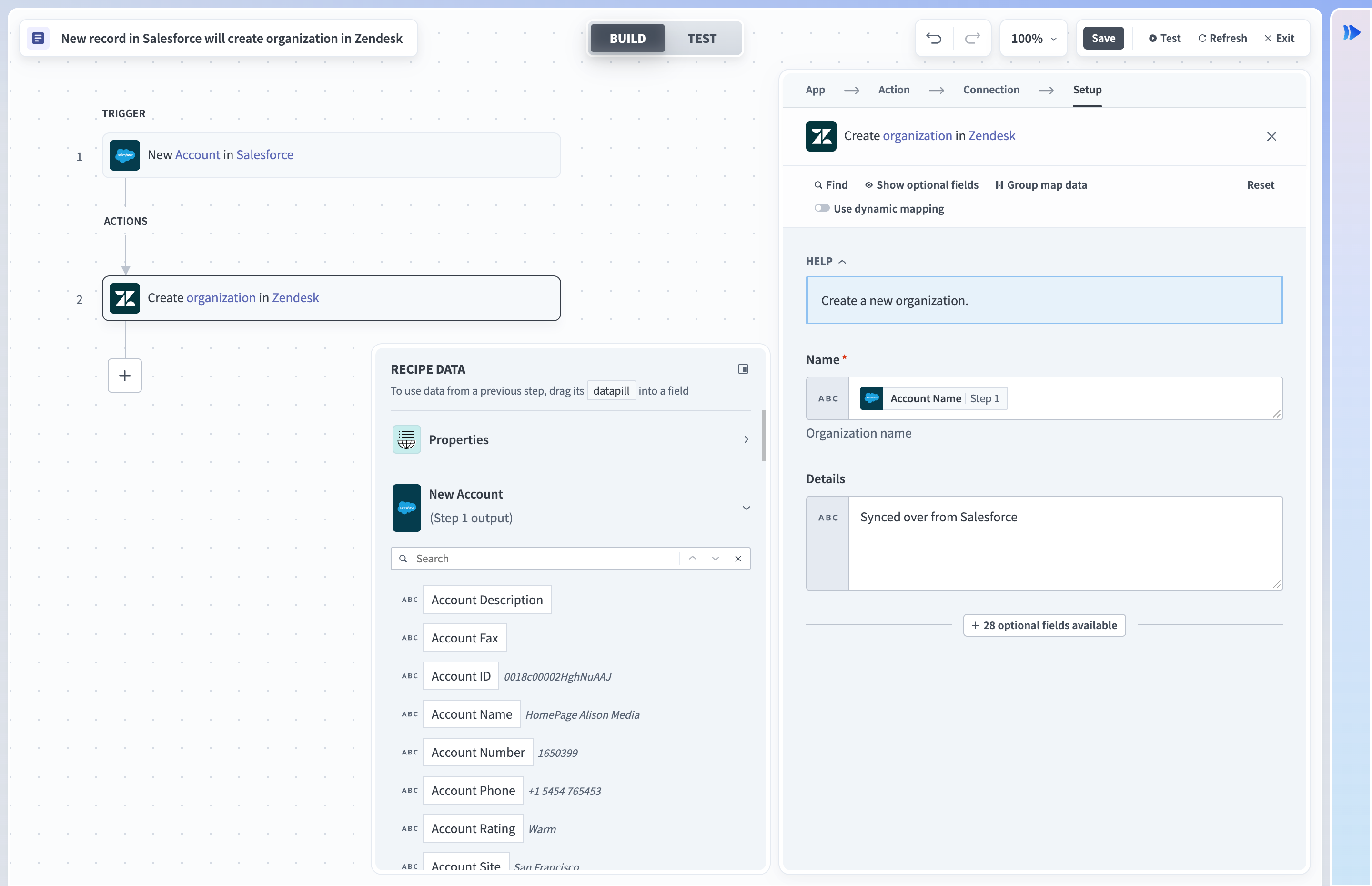Close the Create organization setup panel
1372x886 pixels.
[1271, 136]
